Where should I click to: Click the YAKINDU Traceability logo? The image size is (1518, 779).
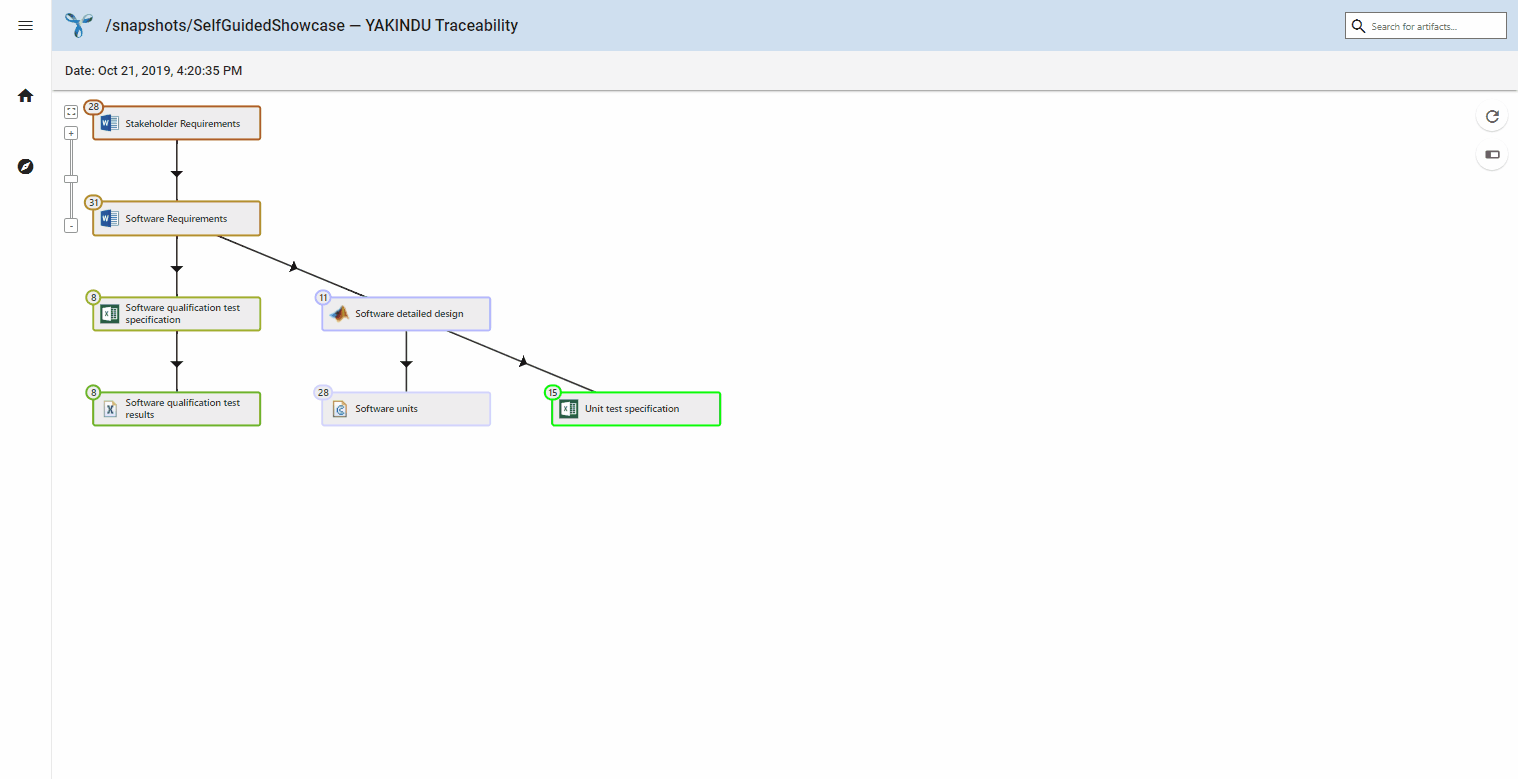79,25
